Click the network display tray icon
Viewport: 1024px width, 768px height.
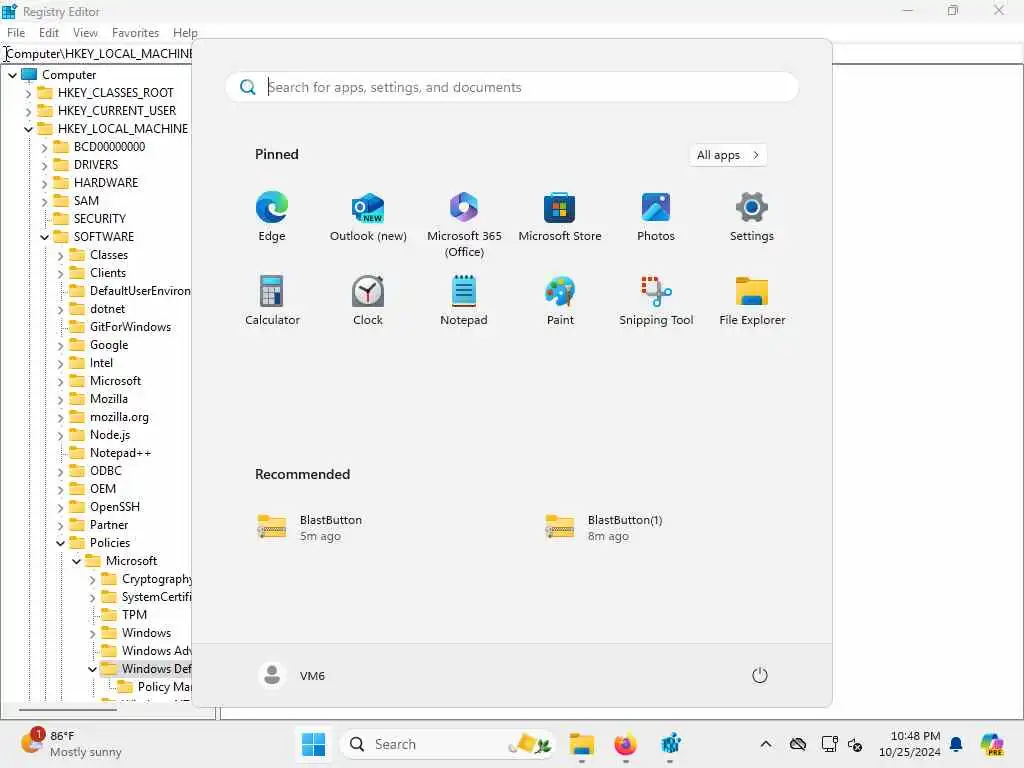829,744
